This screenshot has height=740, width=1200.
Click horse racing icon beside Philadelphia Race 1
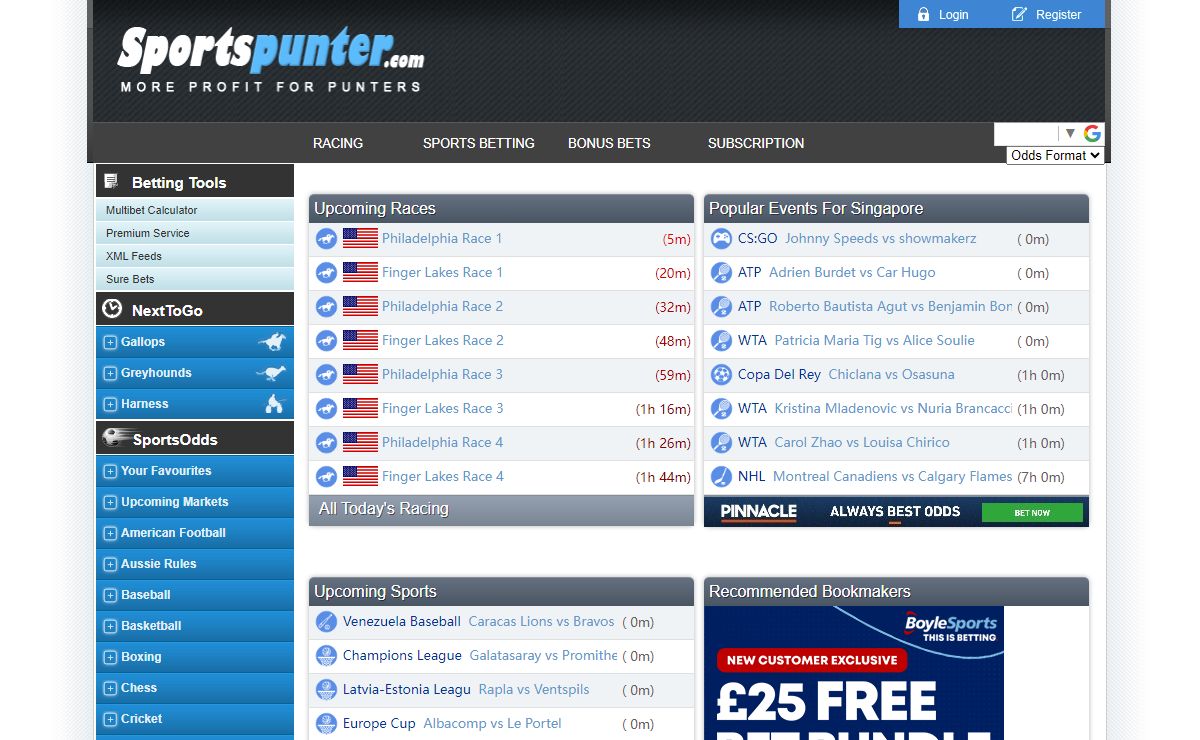click(326, 239)
